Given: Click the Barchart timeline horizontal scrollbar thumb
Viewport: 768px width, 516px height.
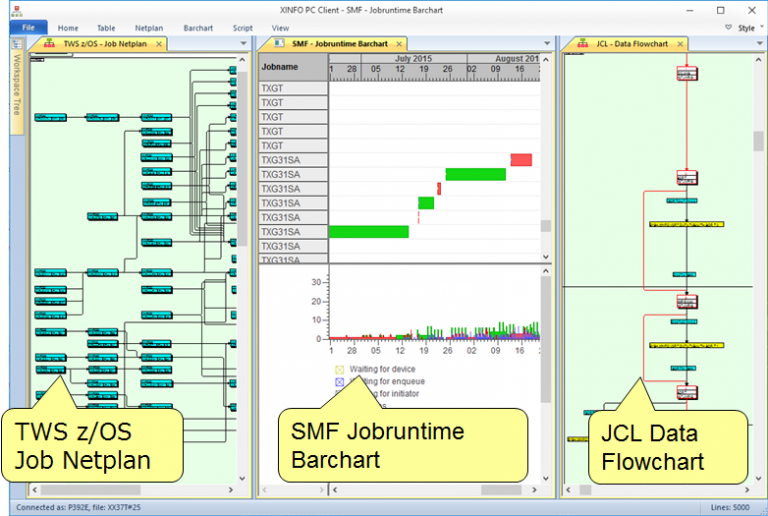Looking at the screenshot, I should (501, 490).
